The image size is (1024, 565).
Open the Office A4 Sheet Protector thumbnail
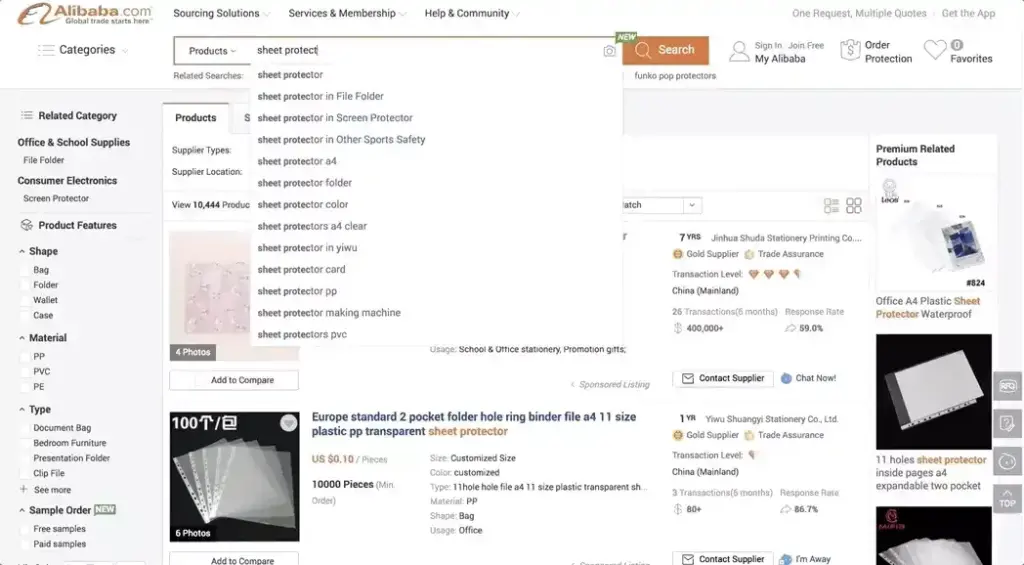pos(933,232)
